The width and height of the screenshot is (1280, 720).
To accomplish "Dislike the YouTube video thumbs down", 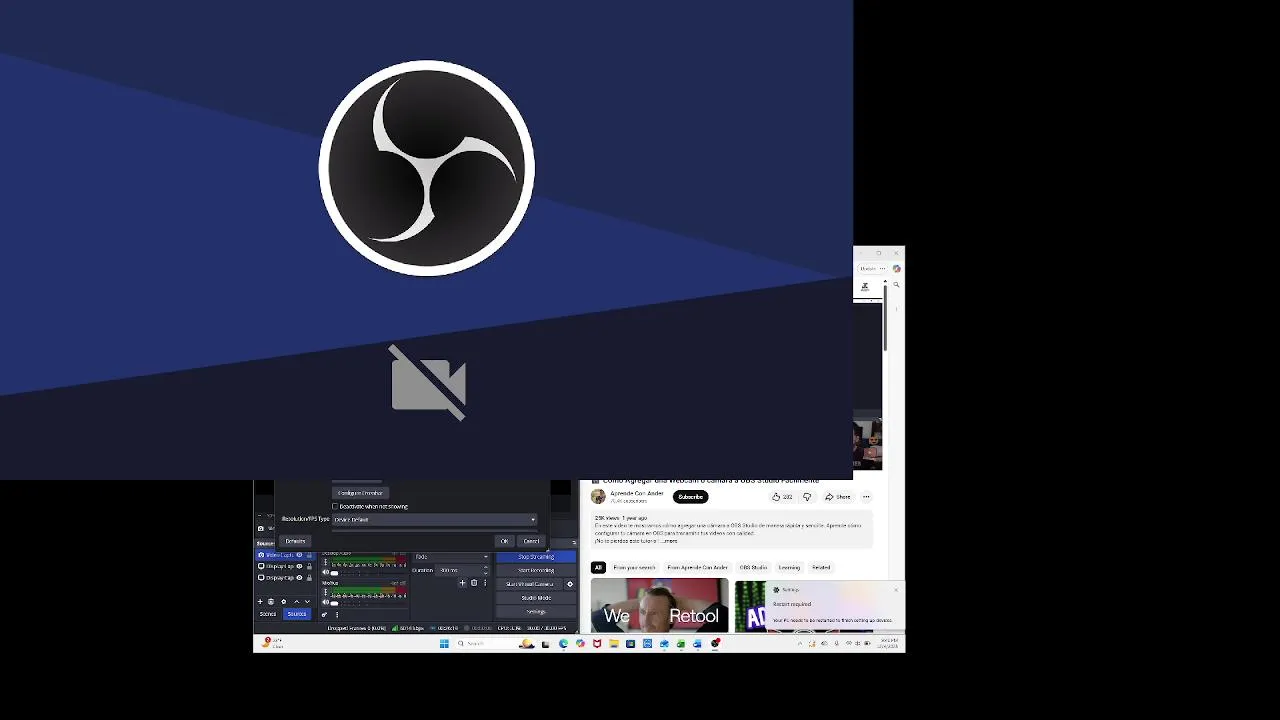I will (807, 497).
